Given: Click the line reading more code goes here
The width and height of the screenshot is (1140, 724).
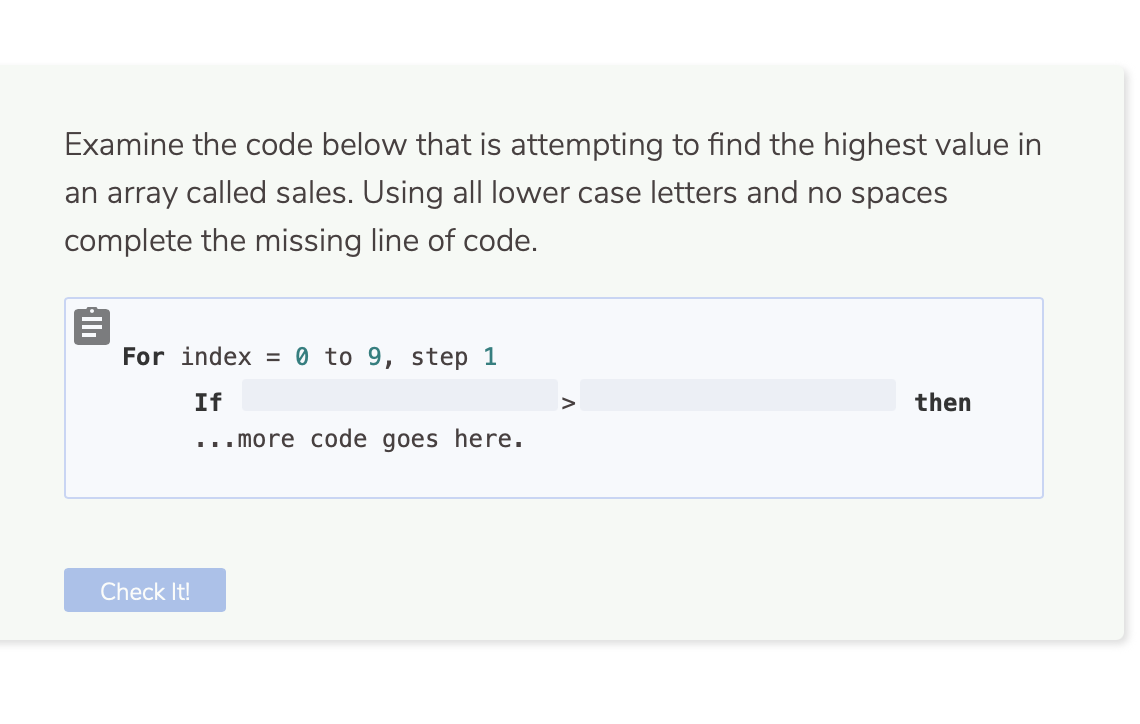Looking at the screenshot, I should tap(360, 438).
